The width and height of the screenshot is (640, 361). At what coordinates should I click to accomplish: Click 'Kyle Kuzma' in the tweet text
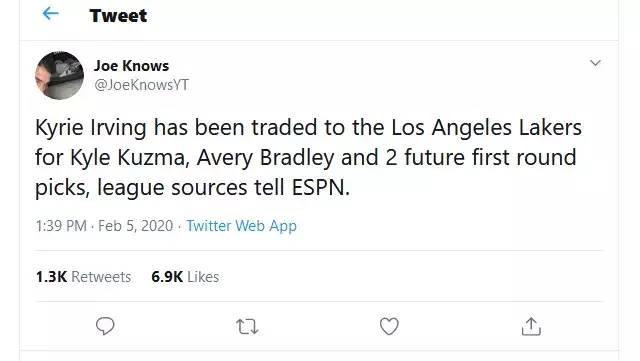130,158
